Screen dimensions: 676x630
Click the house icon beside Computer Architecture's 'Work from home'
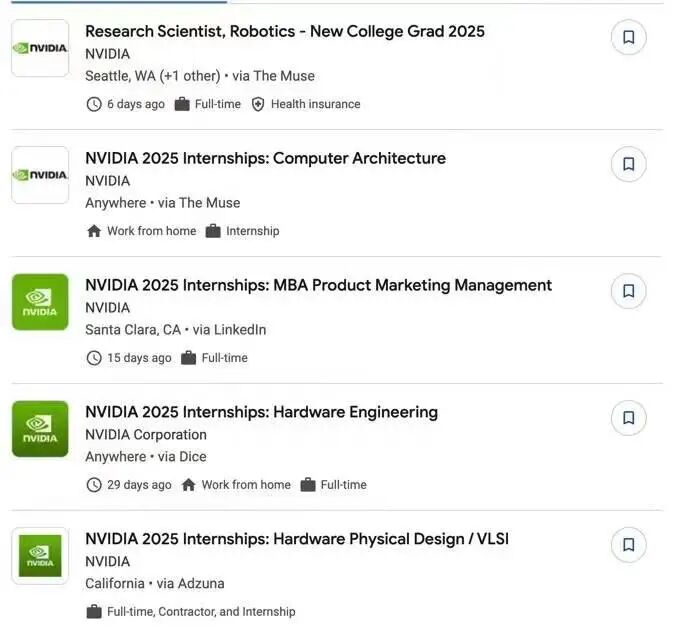tap(94, 231)
